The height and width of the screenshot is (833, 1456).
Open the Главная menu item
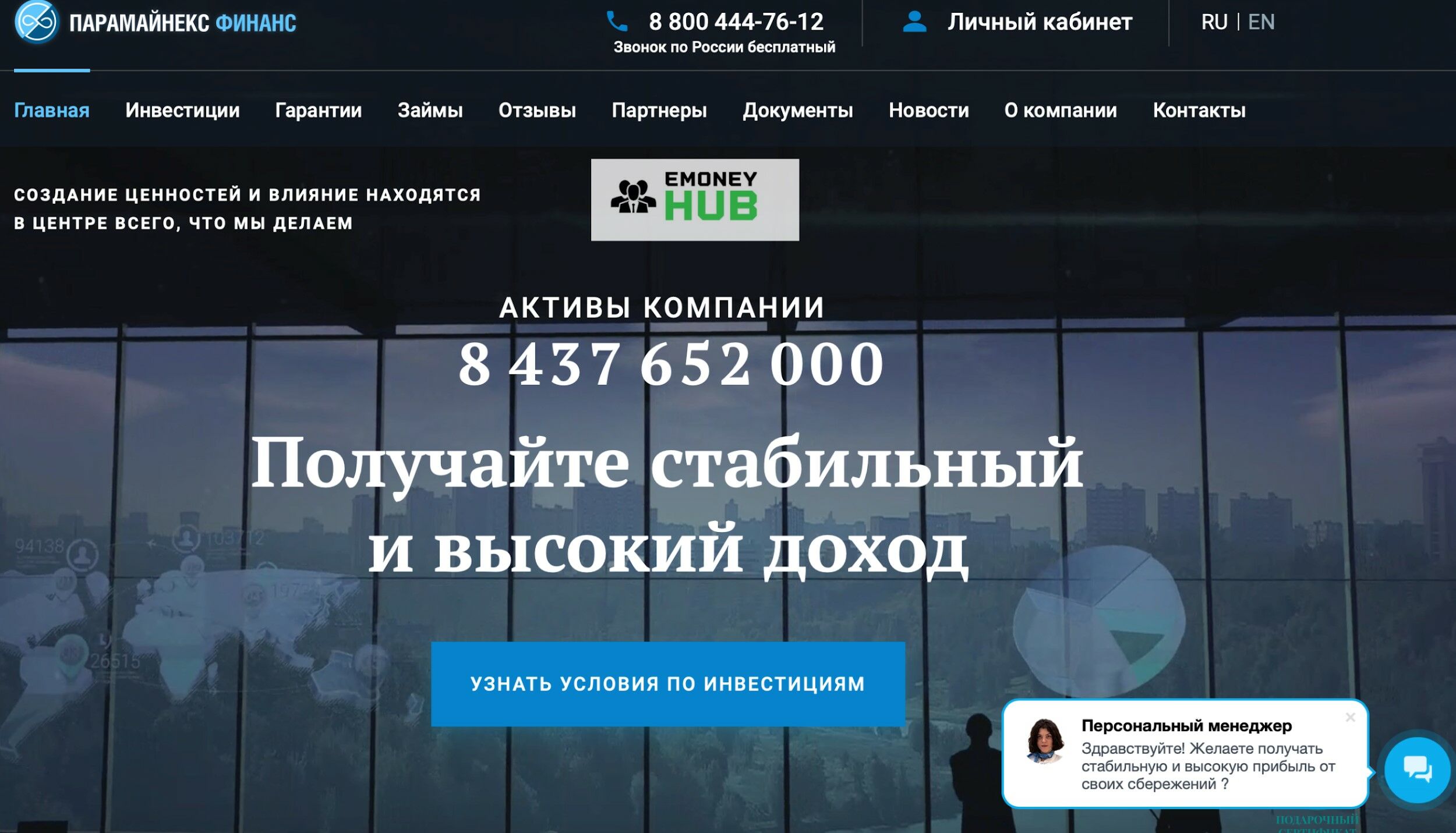point(52,110)
